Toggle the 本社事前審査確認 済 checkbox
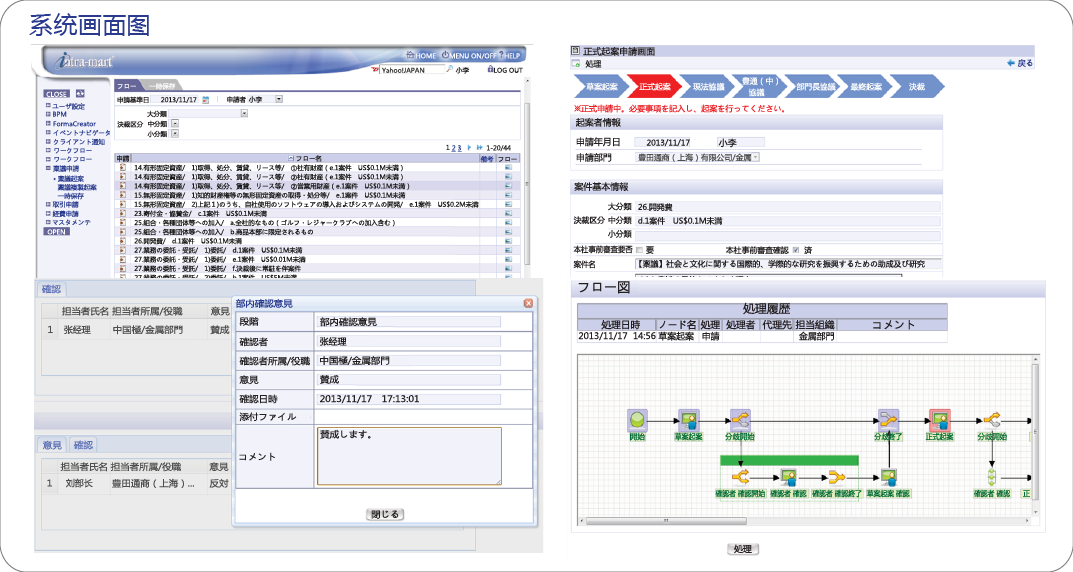The width and height of the screenshot is (1073, 572). click(796, 249)
